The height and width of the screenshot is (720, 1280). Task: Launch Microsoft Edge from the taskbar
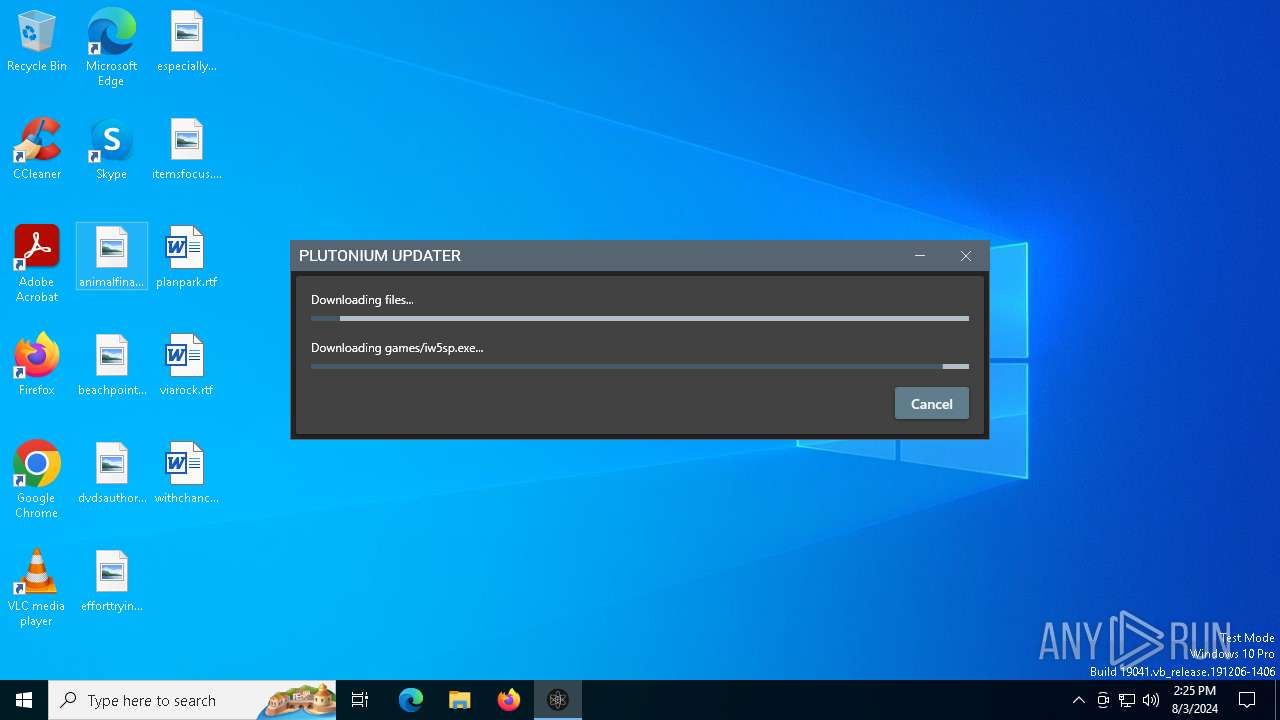tap(411, 700)
